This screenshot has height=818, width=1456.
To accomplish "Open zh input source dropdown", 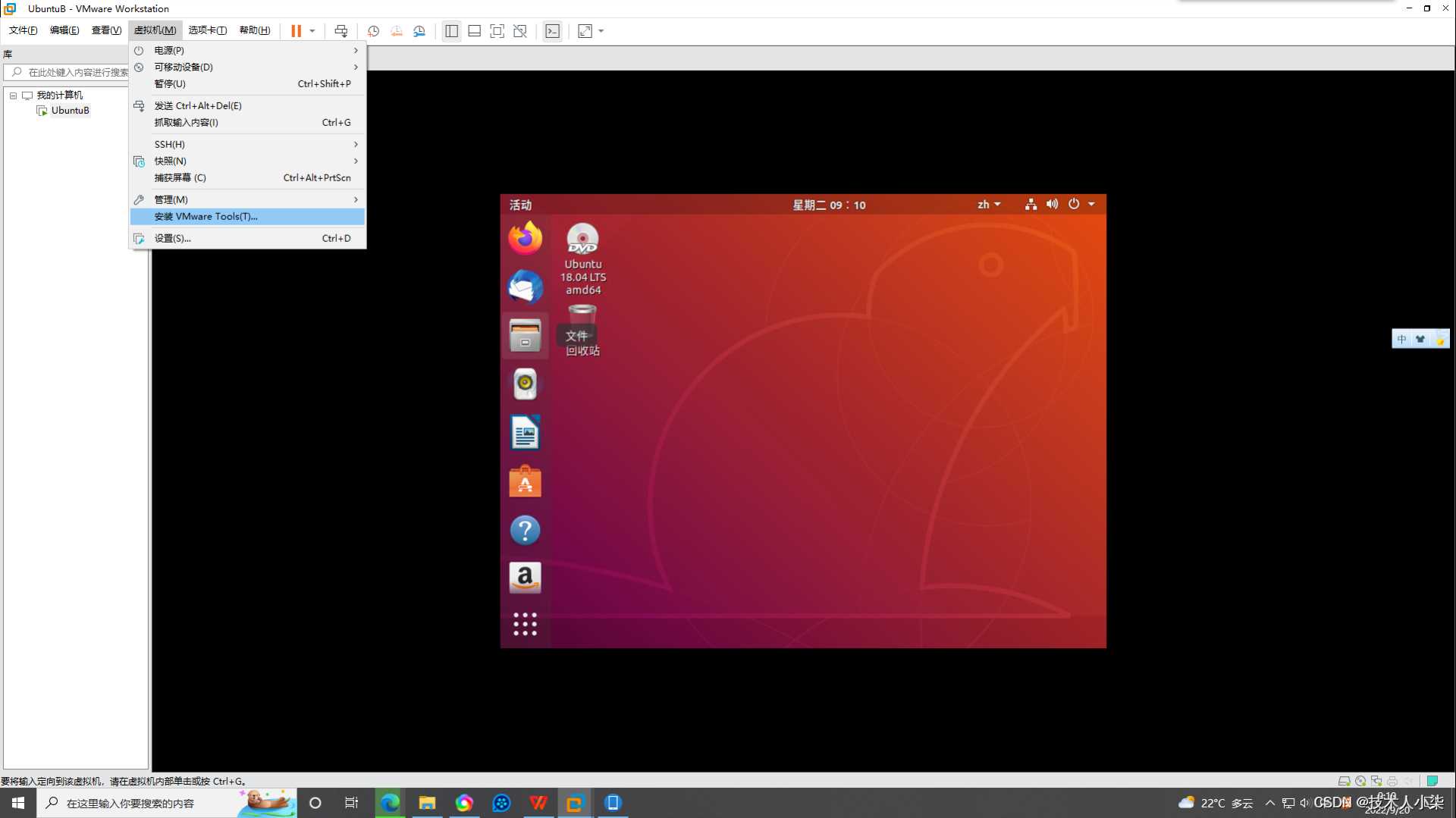I will [989, 205].
